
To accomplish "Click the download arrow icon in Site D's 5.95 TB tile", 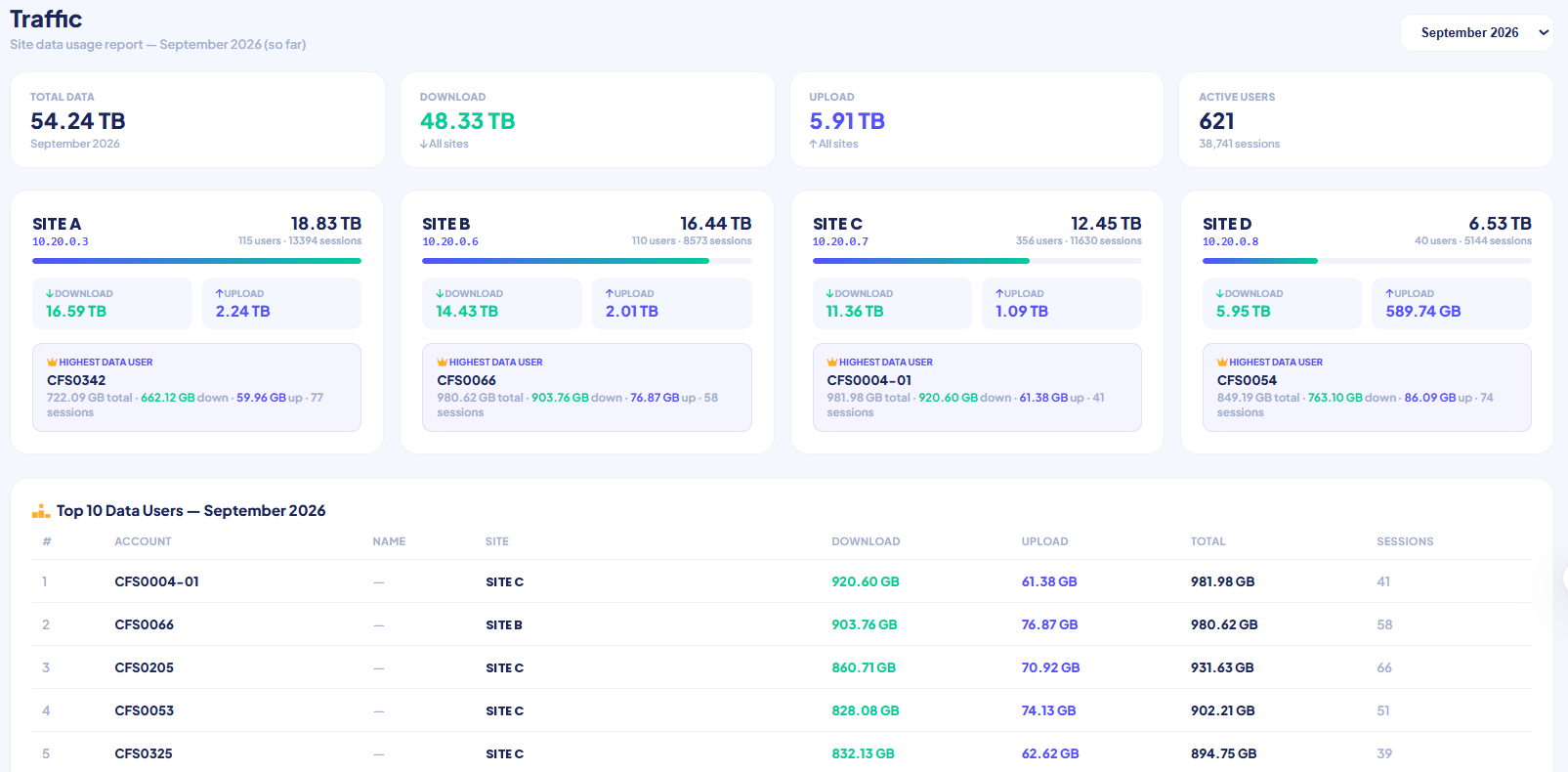I will pos(1220,293).
